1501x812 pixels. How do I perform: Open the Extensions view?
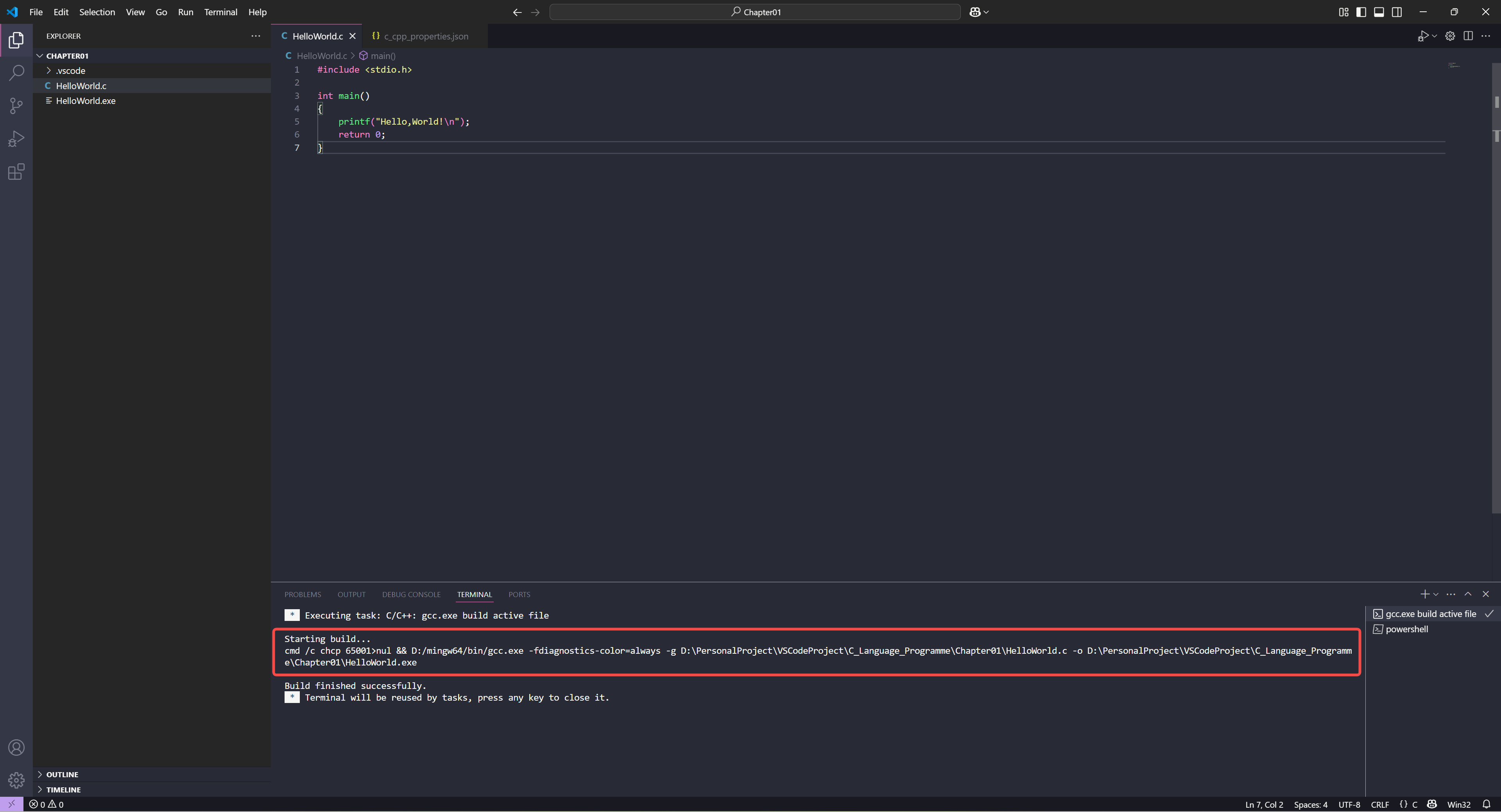[16, 172]
